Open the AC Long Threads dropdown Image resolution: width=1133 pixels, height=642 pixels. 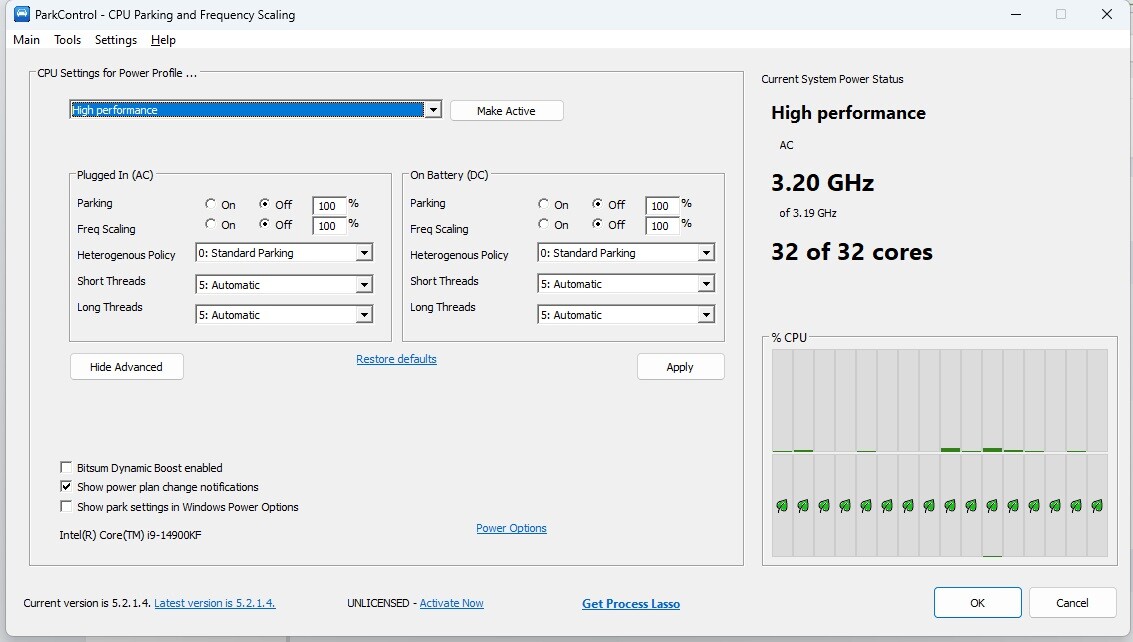click(x=364, y=315)
